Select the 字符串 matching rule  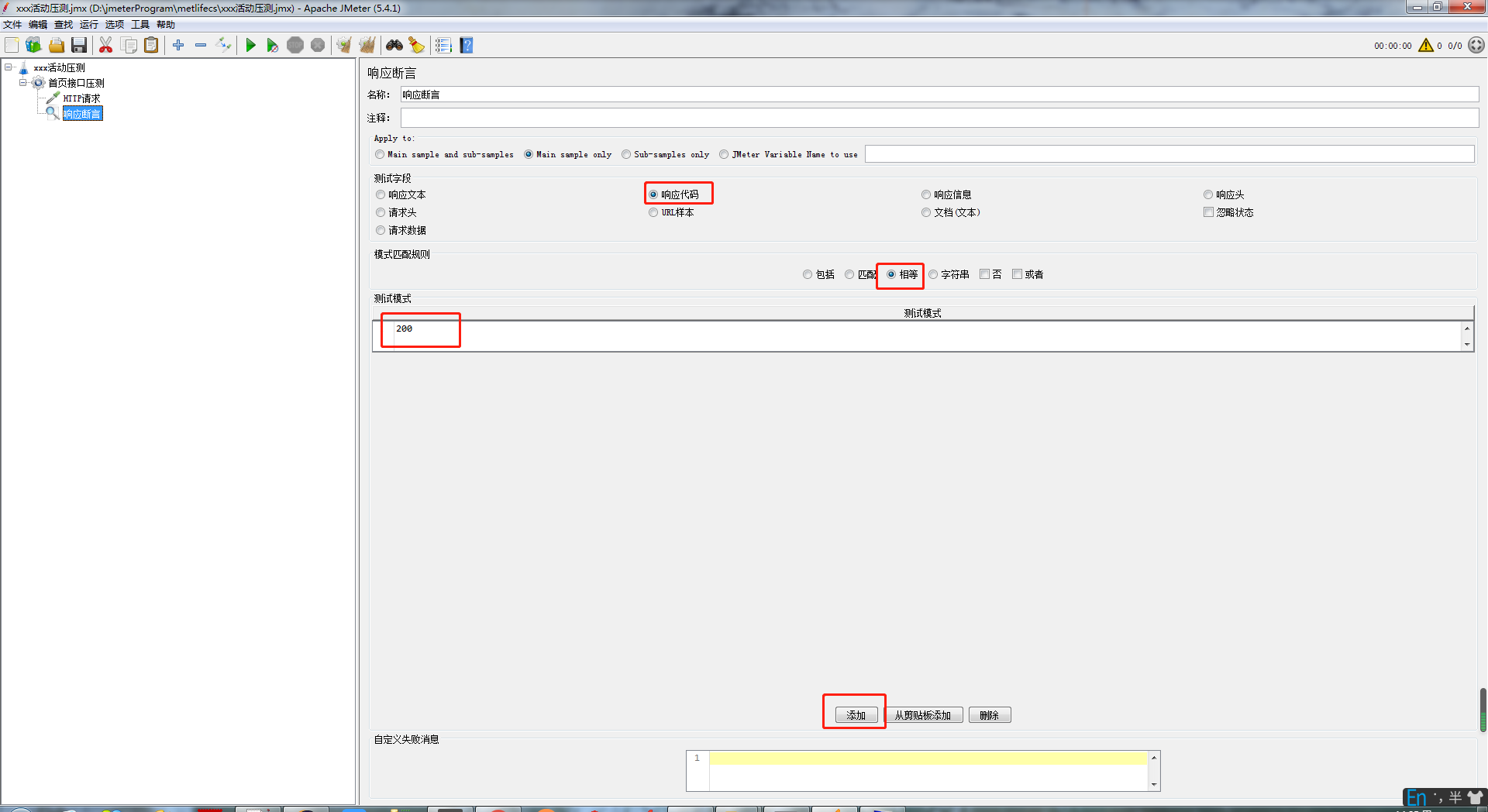(x=949, y=274)
